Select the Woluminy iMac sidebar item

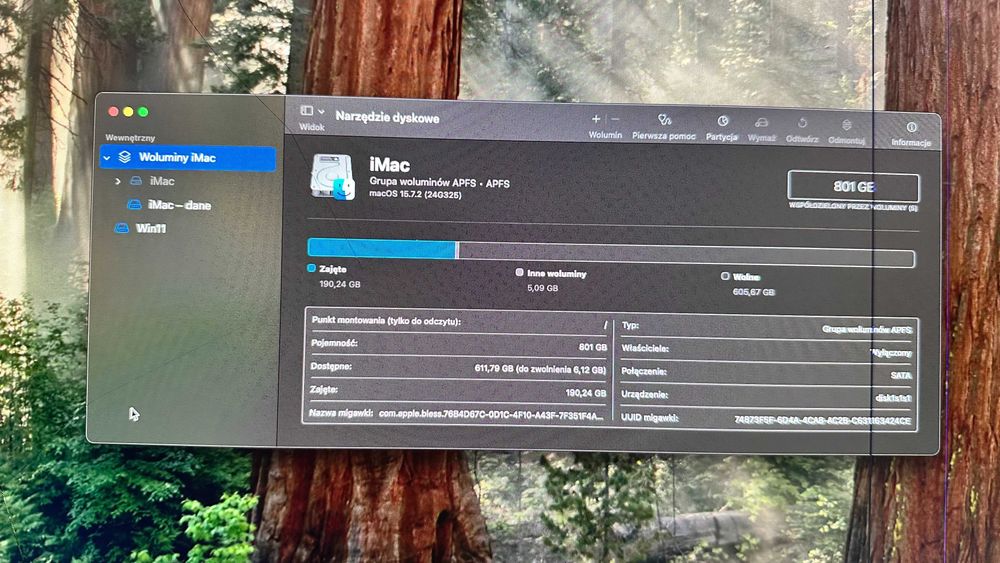click(188, 157)
